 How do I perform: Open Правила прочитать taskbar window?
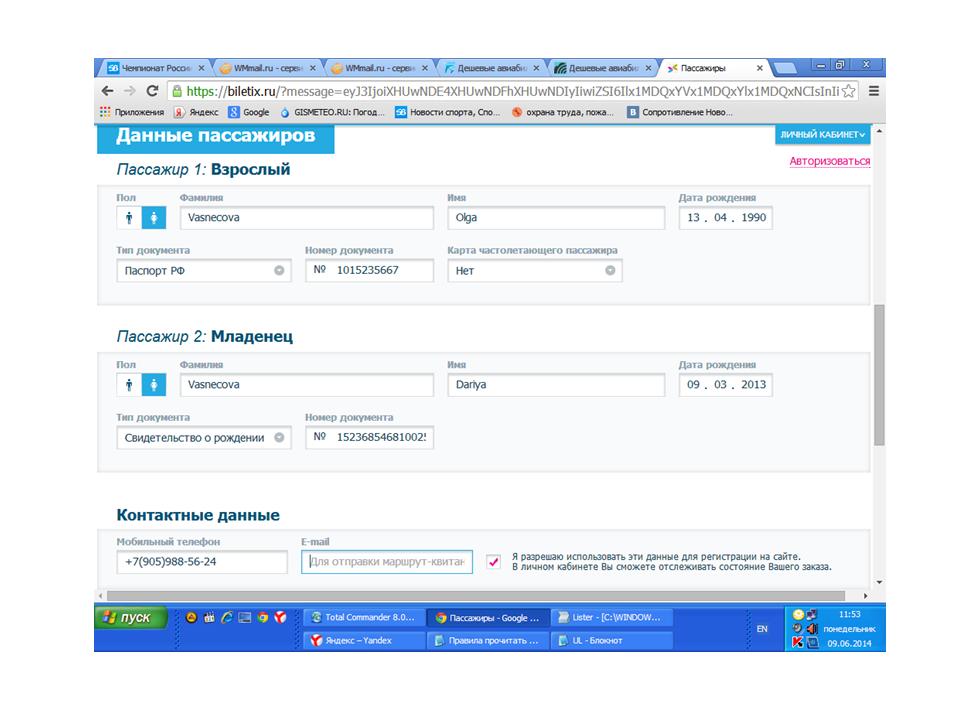pos(487,640)
